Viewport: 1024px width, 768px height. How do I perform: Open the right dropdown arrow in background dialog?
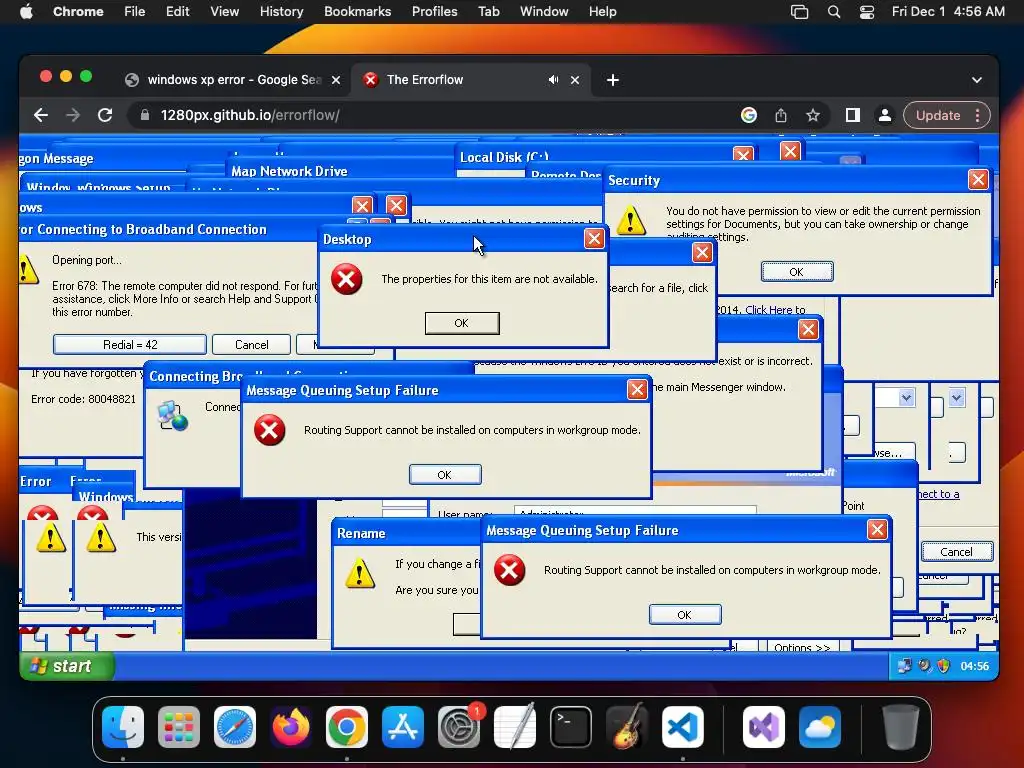[957, 398]
